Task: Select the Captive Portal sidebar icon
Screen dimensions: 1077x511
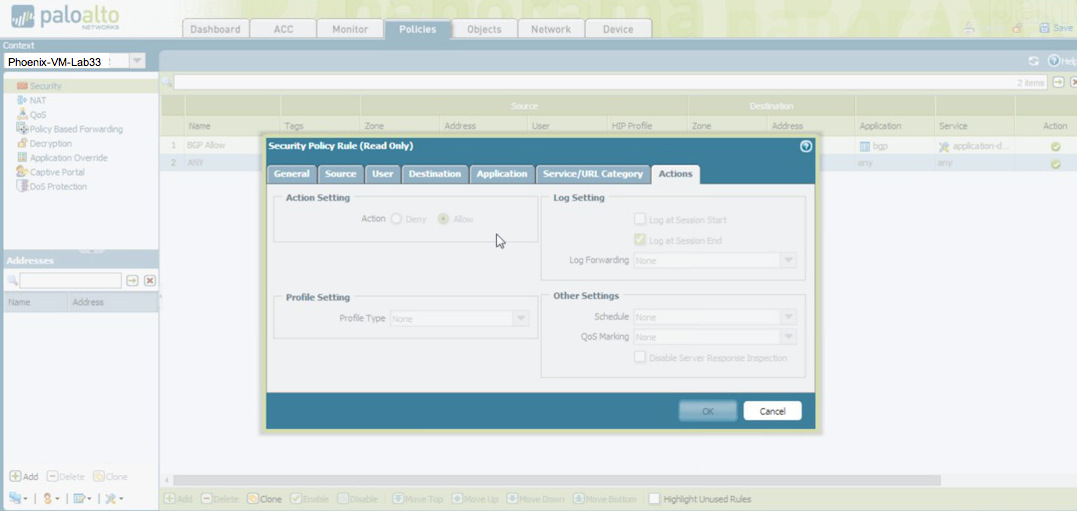Action: point(22,172)
